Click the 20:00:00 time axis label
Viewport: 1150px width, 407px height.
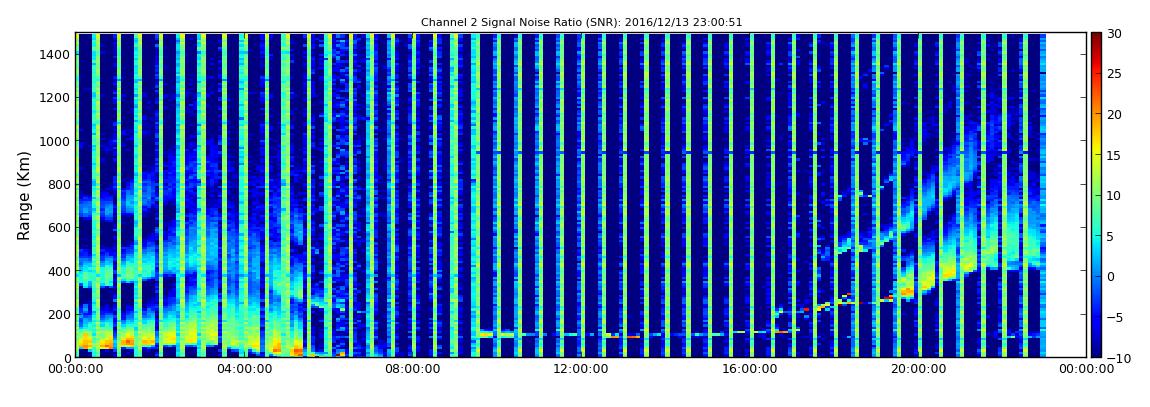(920, 370)
